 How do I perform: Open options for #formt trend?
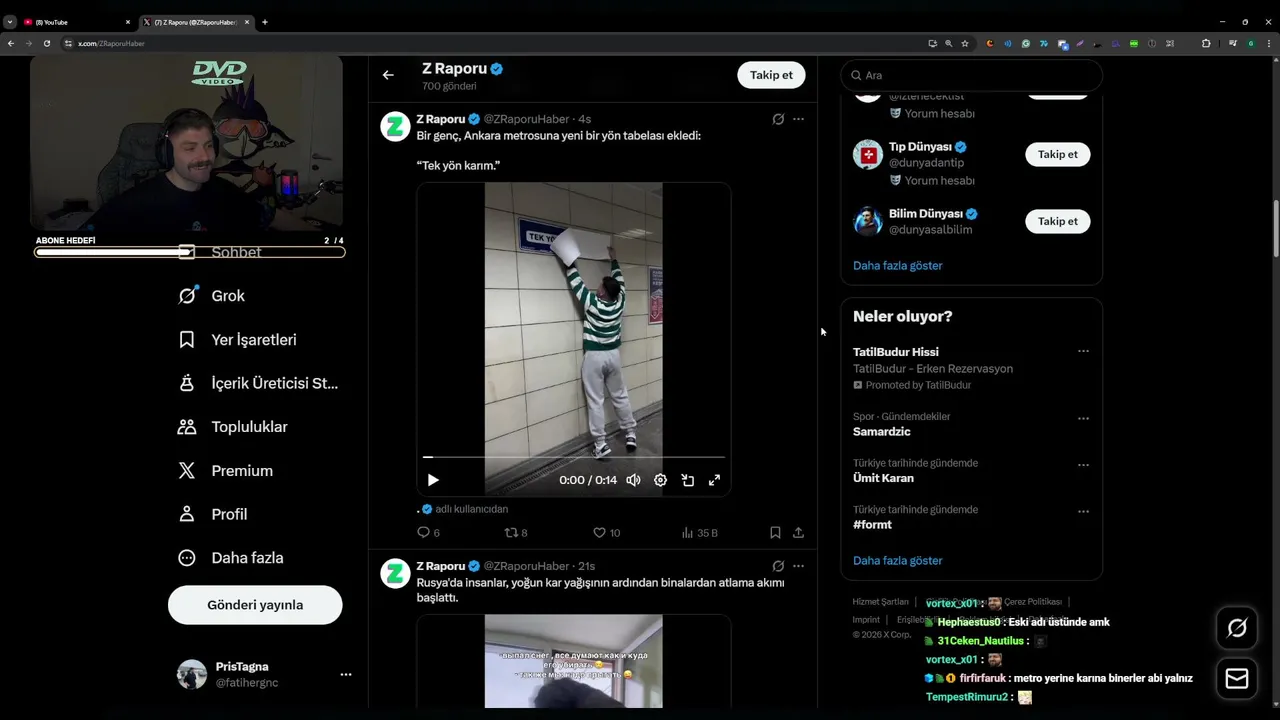click(x=1083, y=512)
